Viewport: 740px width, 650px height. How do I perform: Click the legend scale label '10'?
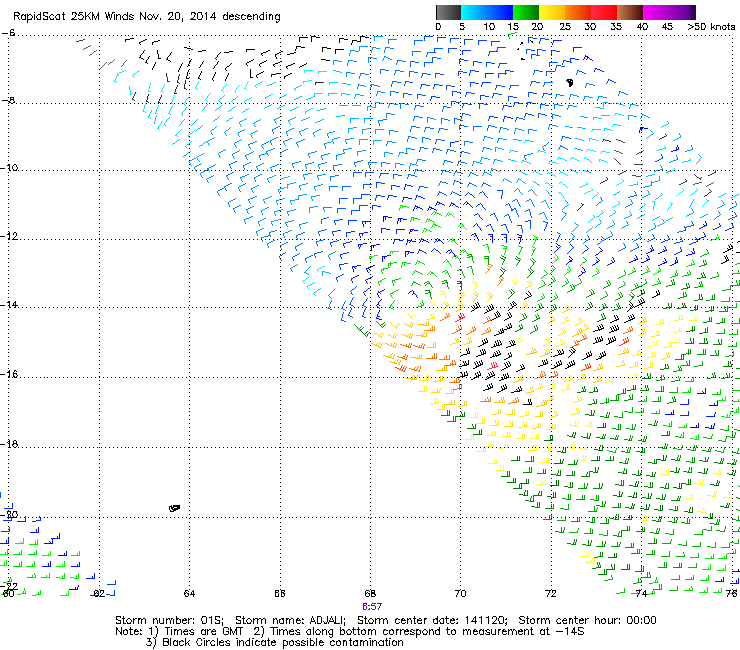489,27
